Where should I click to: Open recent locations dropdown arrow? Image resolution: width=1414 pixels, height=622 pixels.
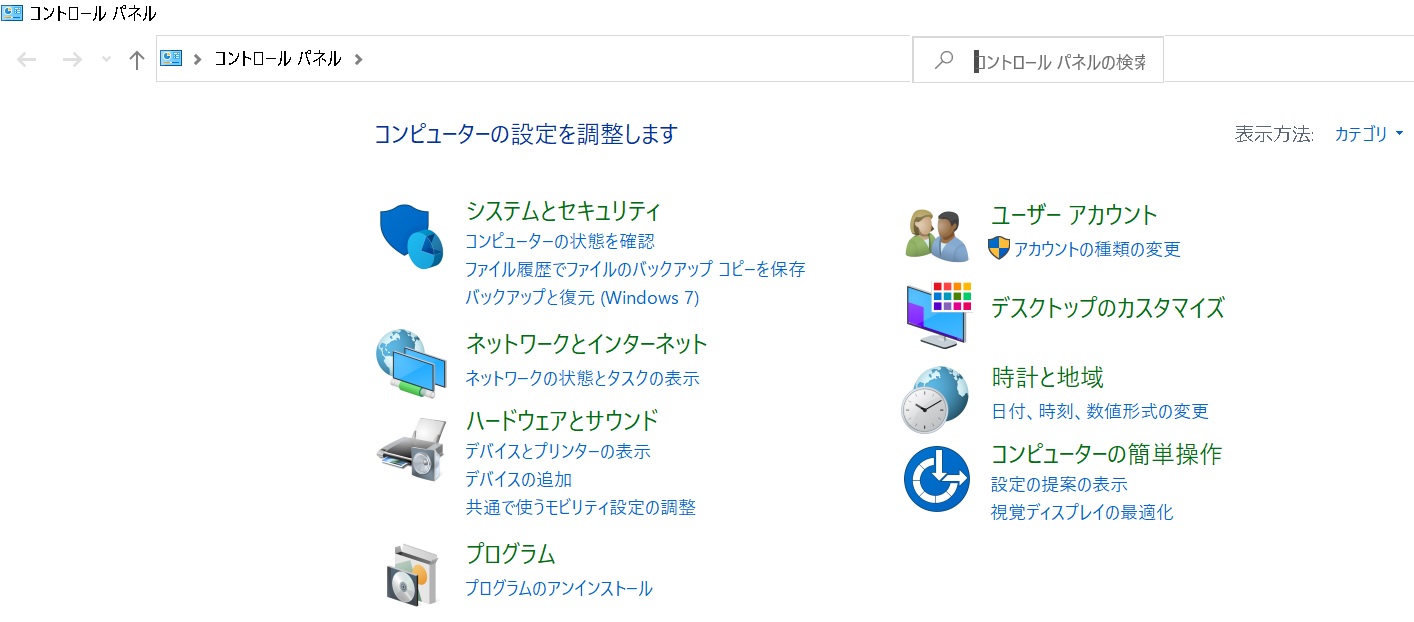point(107,60)
